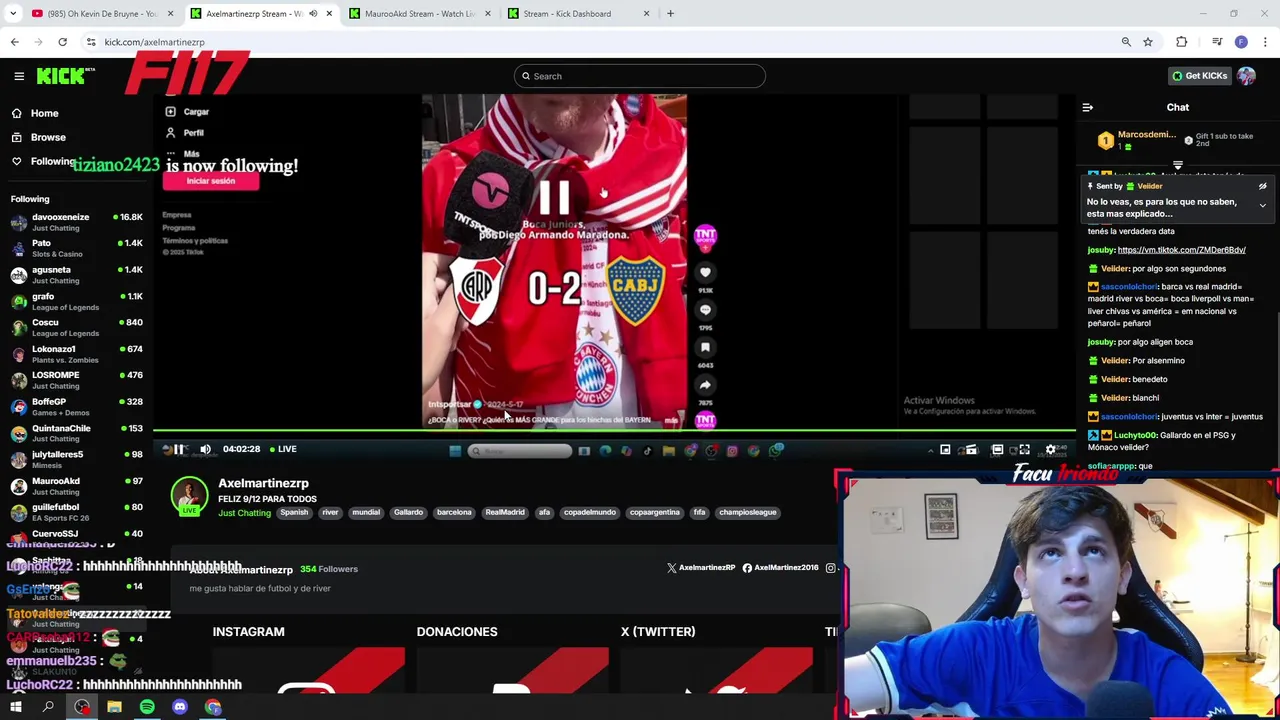Screen dimensions: 1280x720
Task: Open BoffeGP channel in Following list
Action: coord(77,407)
